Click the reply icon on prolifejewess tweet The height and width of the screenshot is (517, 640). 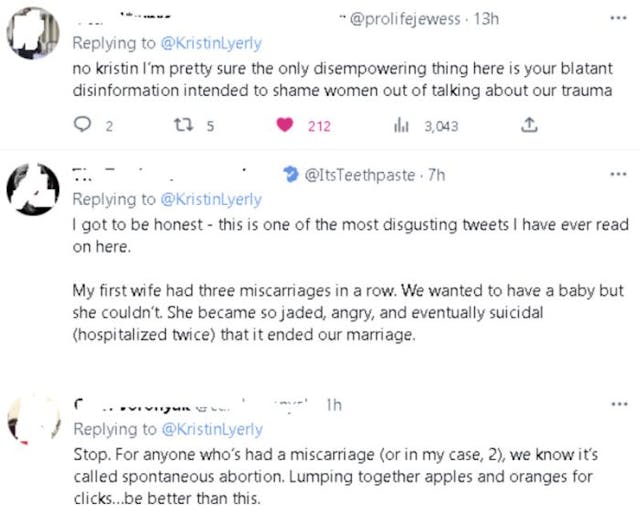click(x=84, y=126)
